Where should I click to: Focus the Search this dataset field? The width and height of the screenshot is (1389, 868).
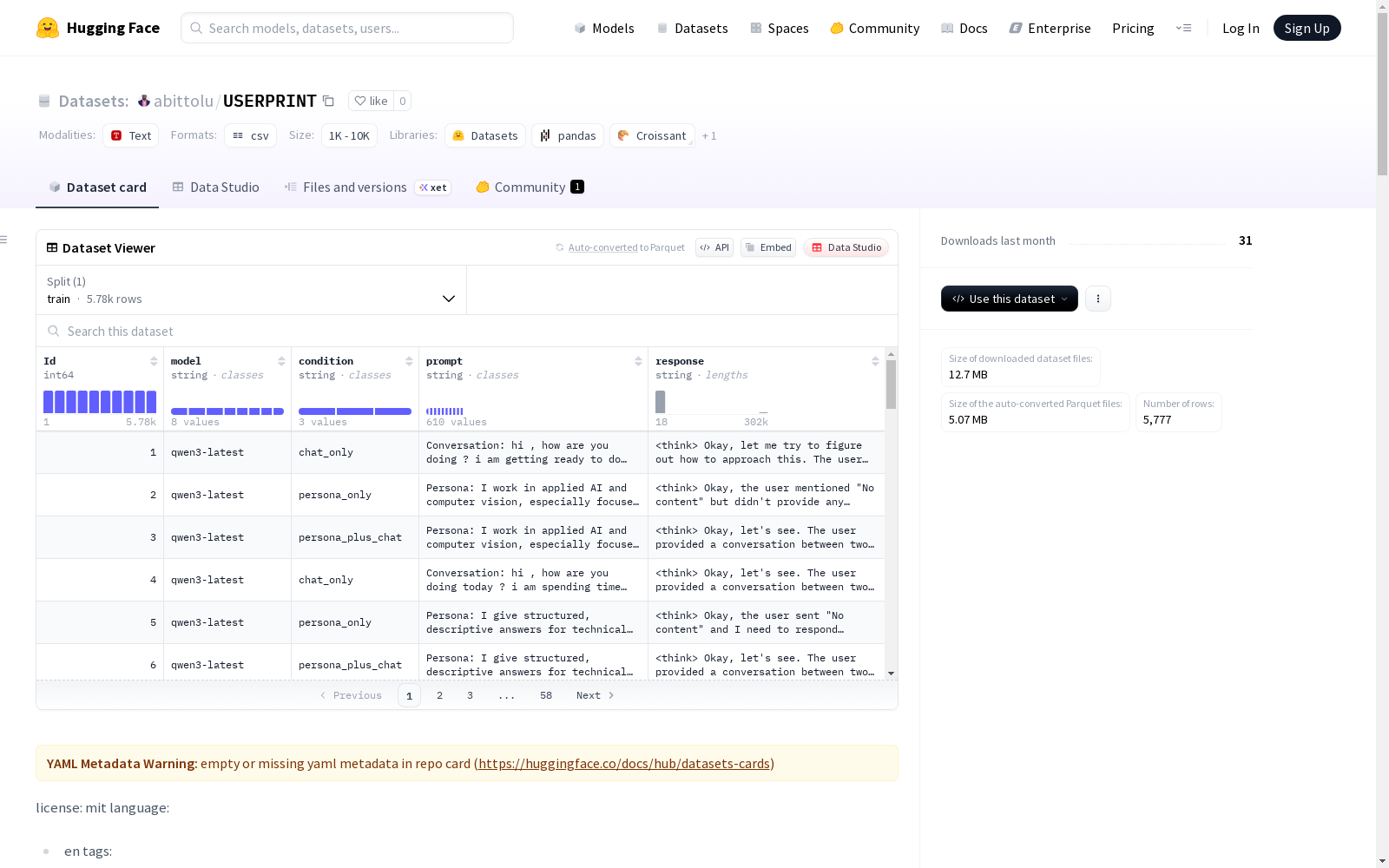click(x=467, y=332)
